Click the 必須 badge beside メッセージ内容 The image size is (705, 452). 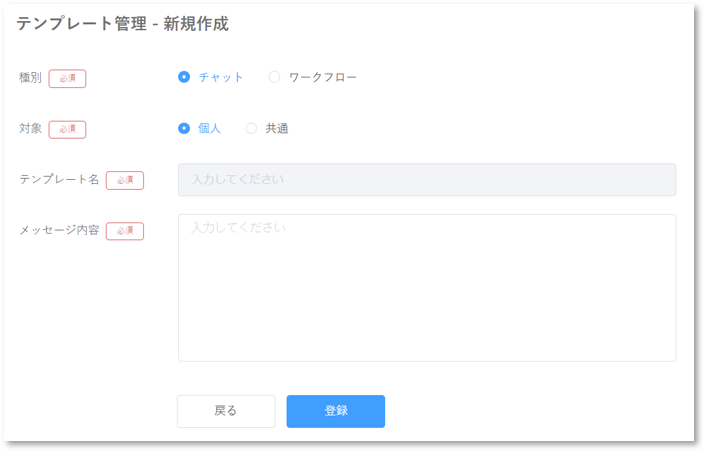[x=125, y=231]
